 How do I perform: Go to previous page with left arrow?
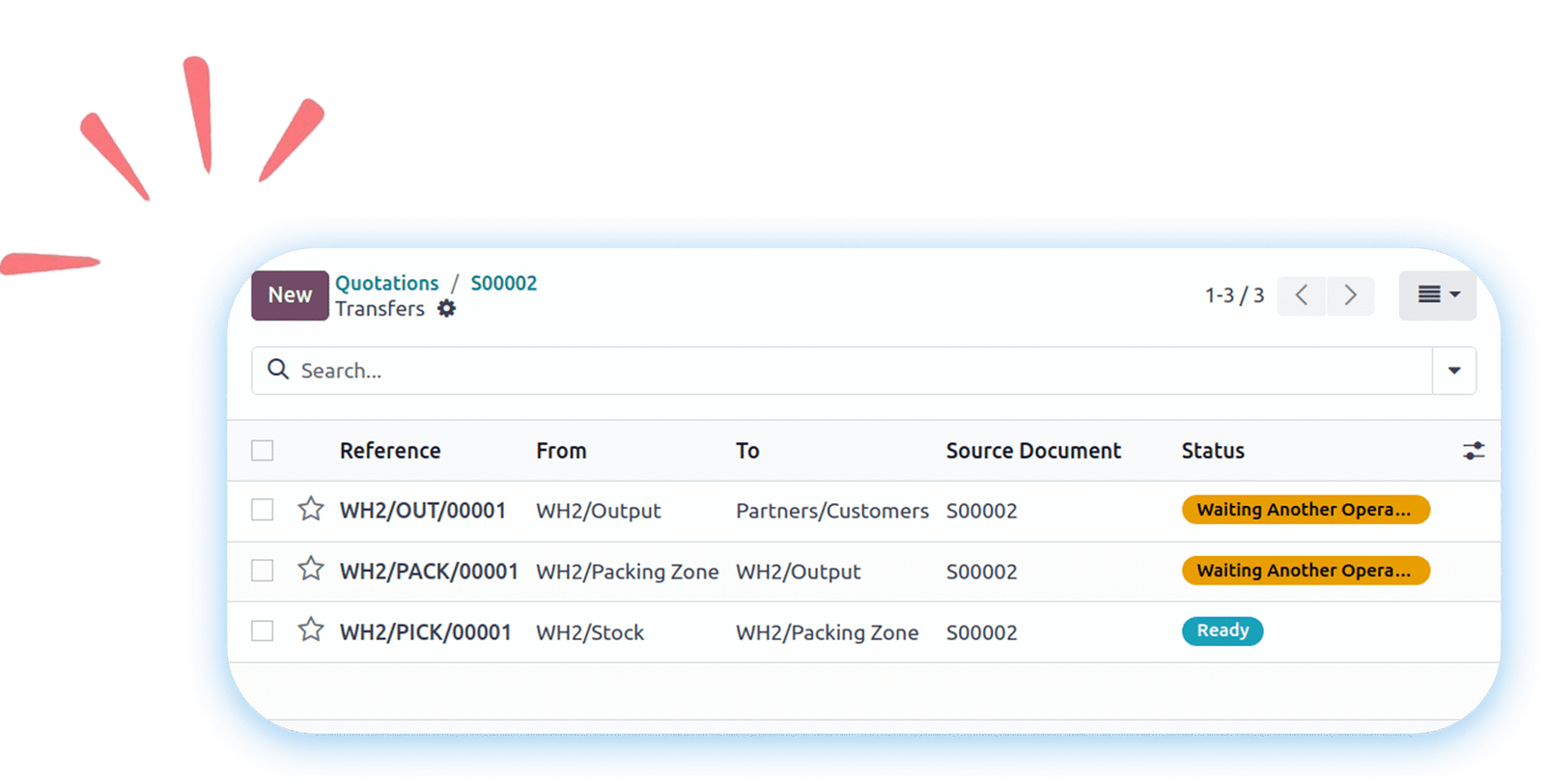[x=1302, y=295]
